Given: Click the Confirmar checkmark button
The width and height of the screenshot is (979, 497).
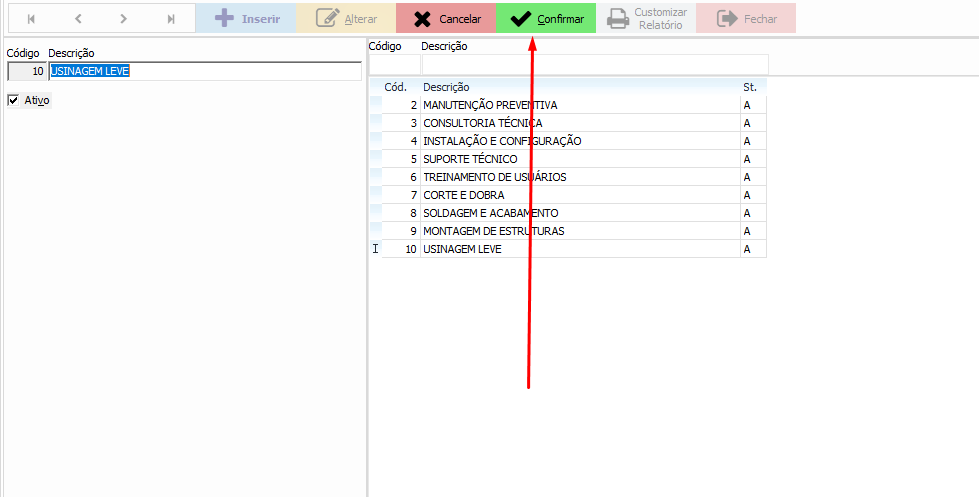Looking at the screenshot, I should [546, 19].
